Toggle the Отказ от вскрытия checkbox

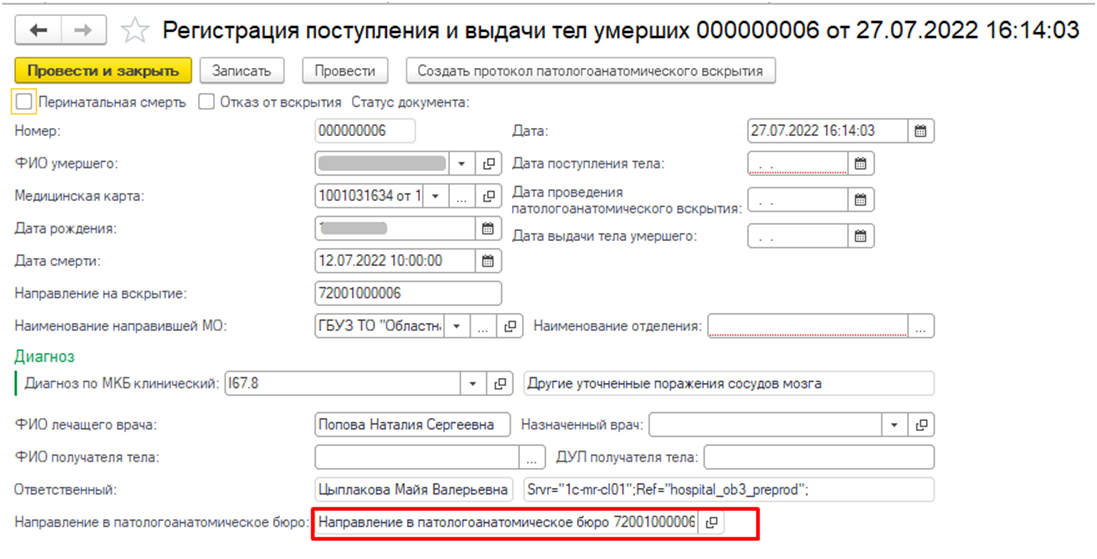point(206,102)
